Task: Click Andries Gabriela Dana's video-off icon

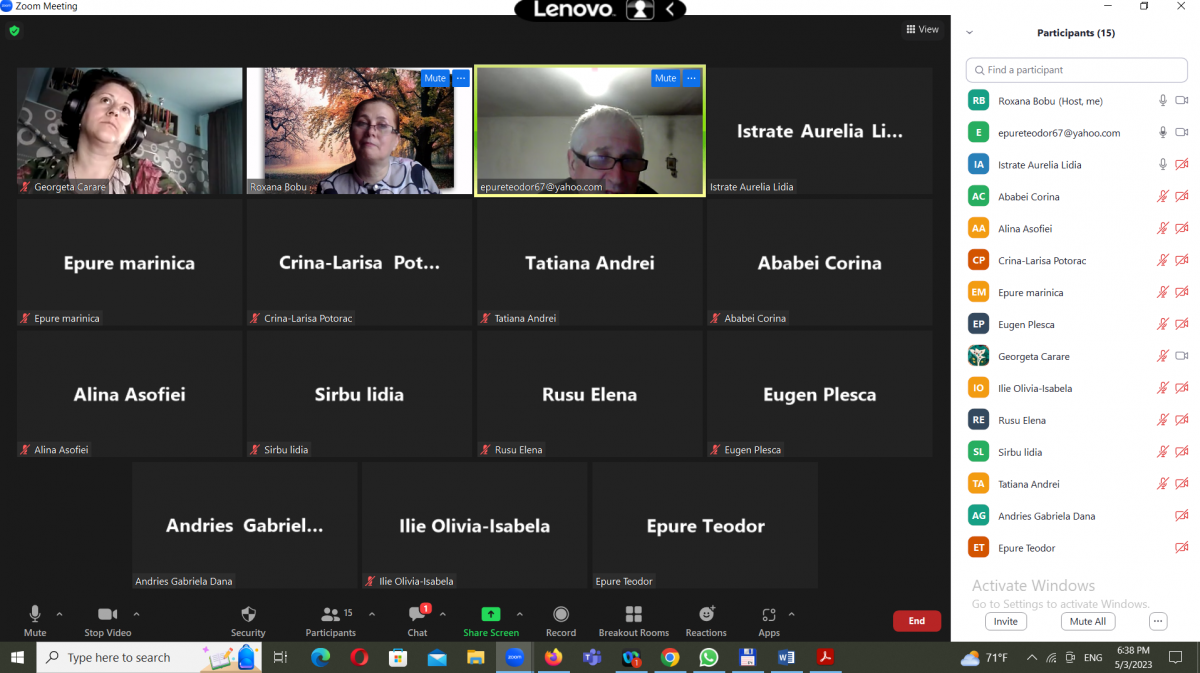Action: click(1181, 516)
